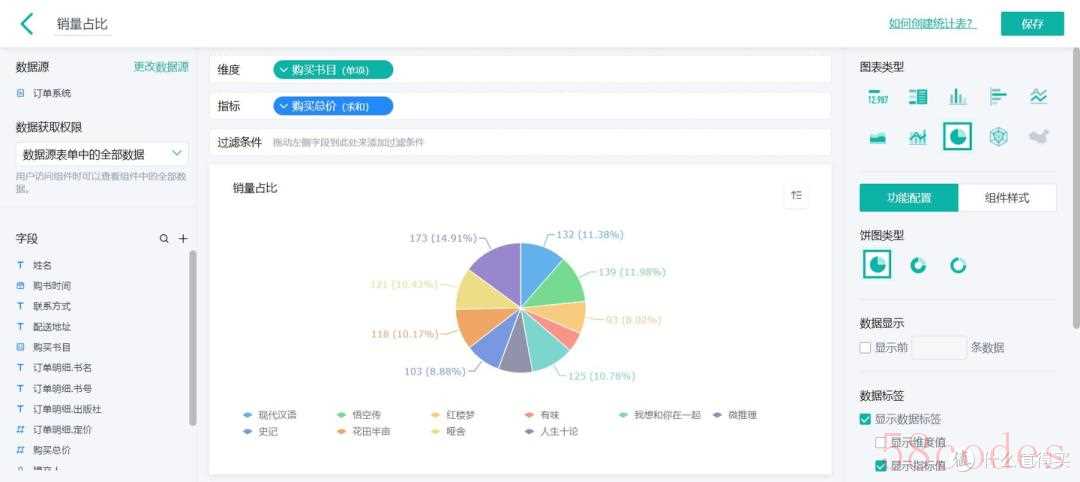Uncheck the 显示数据标签 checkbox
The width and height of the screenshot is (1080, 482).
(x=866, y=419)
